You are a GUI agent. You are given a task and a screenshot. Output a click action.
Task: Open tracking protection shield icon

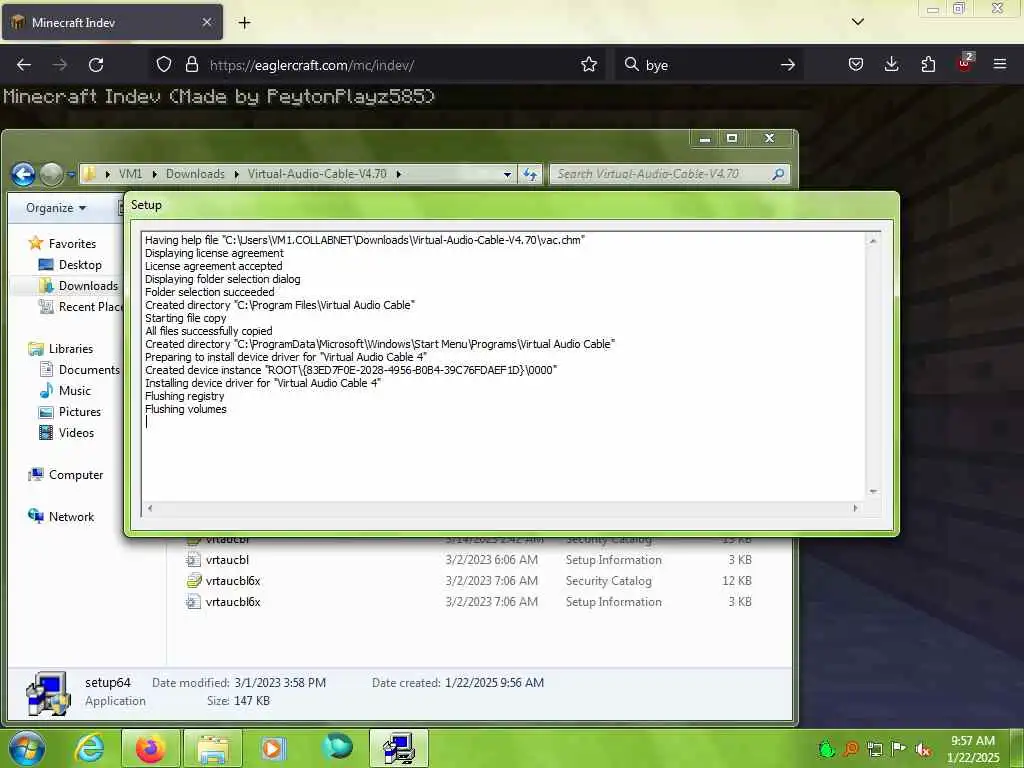pyautogui.click(x=164, y=65)
